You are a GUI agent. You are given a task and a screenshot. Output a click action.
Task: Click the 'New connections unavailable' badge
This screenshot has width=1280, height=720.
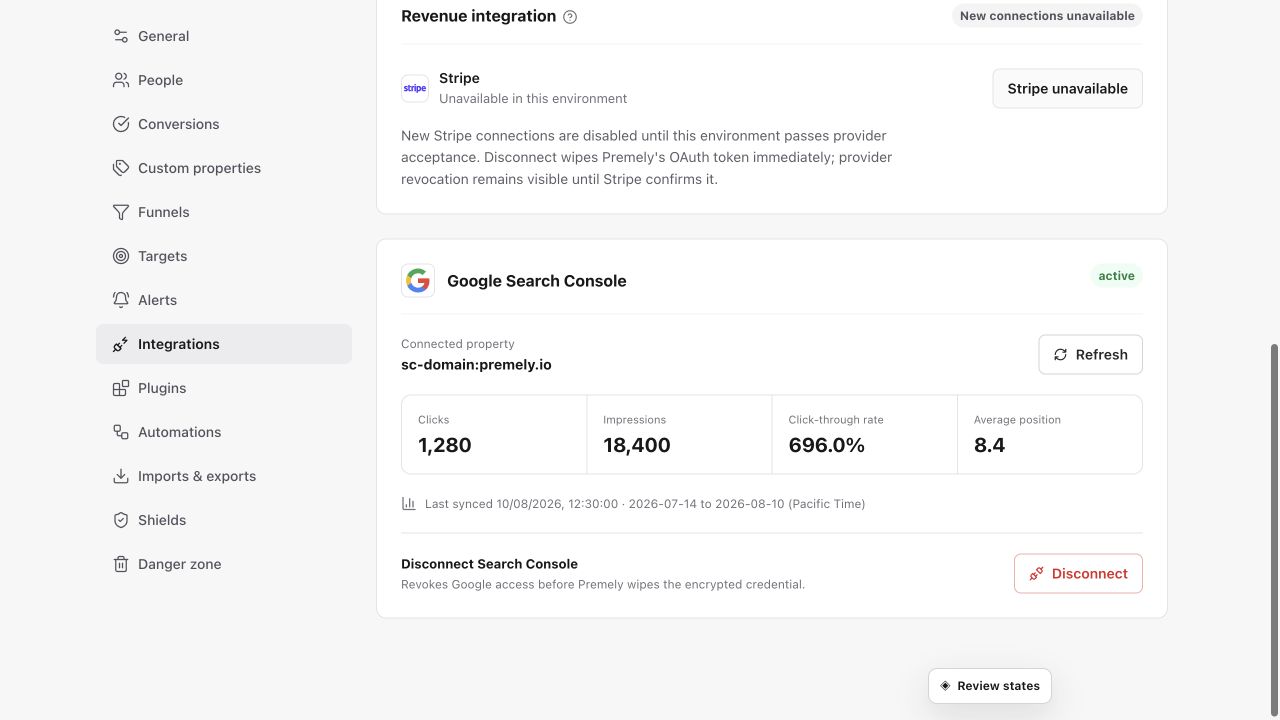click(1047, 16)
